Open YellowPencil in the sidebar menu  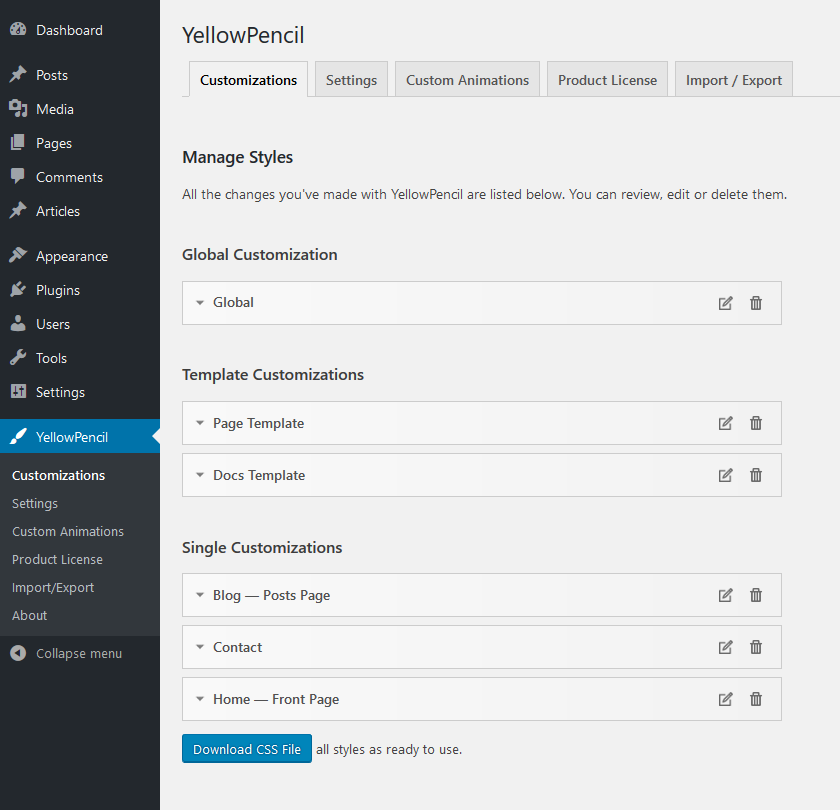click(x=80, y=436)
